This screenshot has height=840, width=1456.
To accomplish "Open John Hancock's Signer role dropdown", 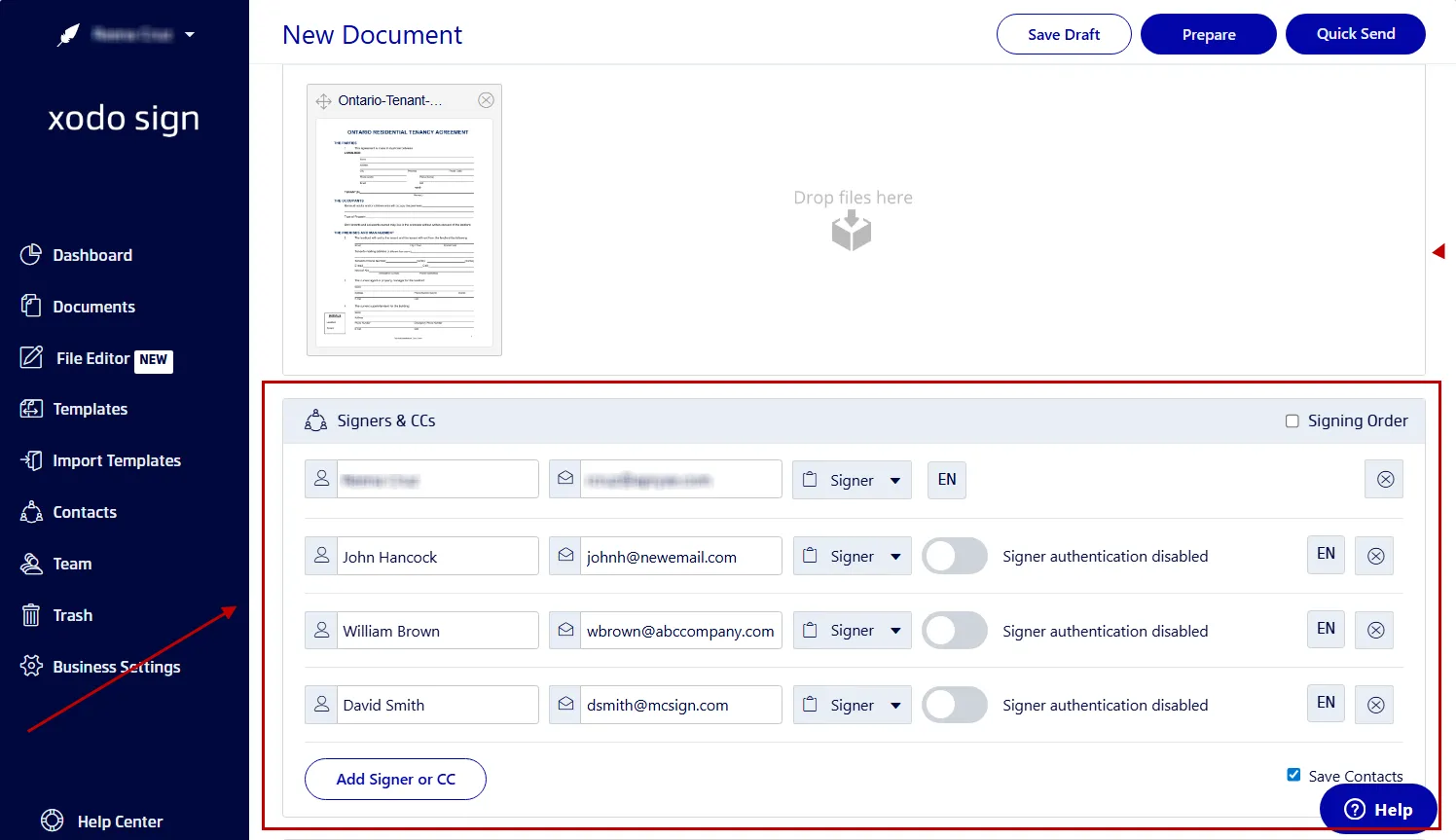I will [x=853, y=556].
